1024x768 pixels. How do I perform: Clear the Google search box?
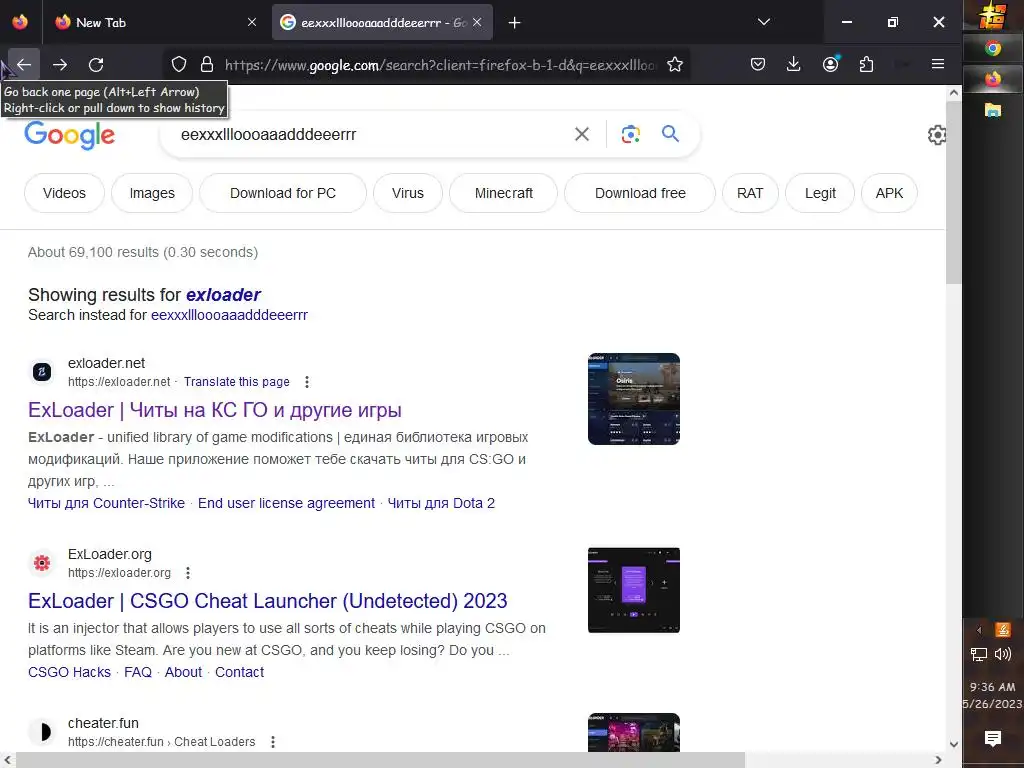[x=581, y=134]
